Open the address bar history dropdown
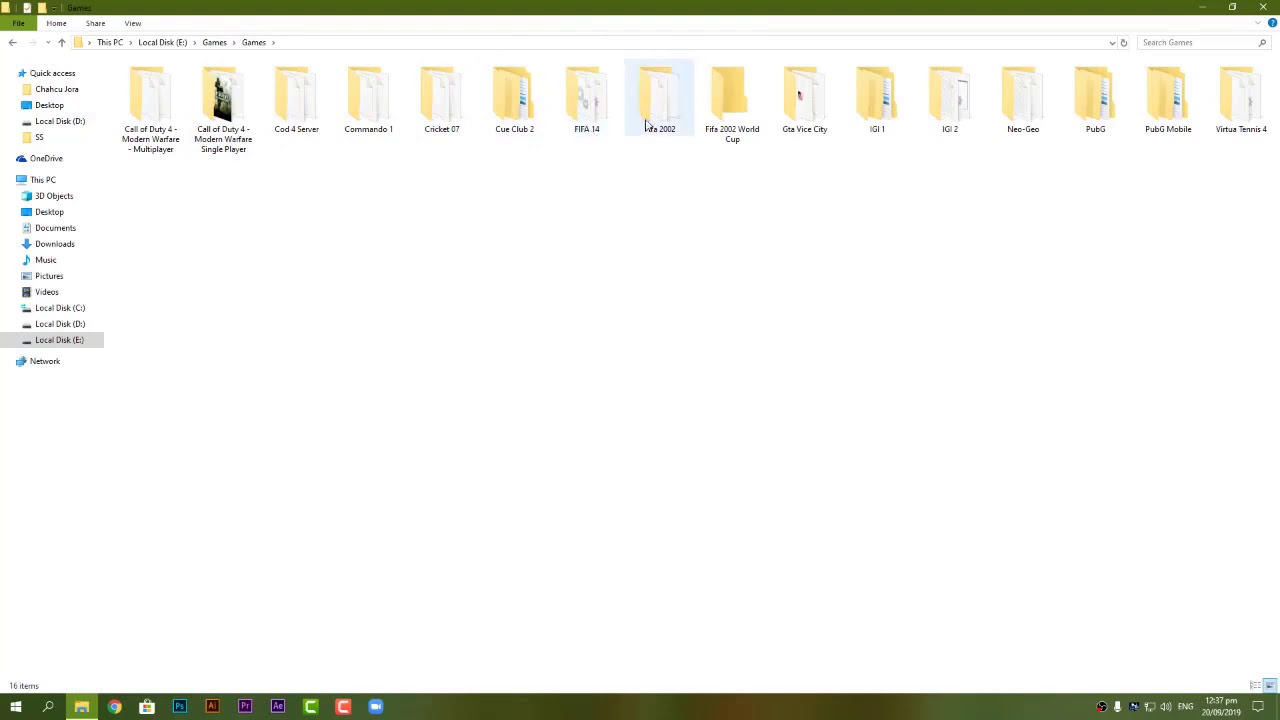 [x=1112, y=42]
